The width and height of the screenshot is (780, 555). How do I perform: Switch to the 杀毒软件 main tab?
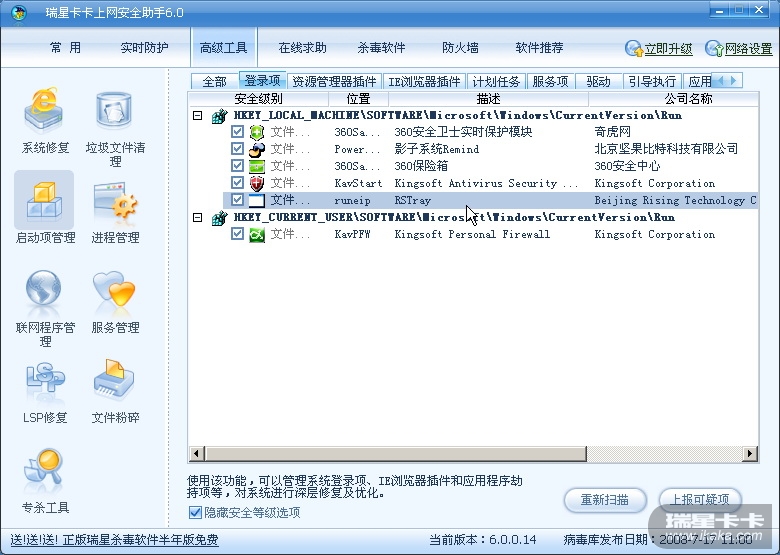pyautogui.click(x=382, y=48)
